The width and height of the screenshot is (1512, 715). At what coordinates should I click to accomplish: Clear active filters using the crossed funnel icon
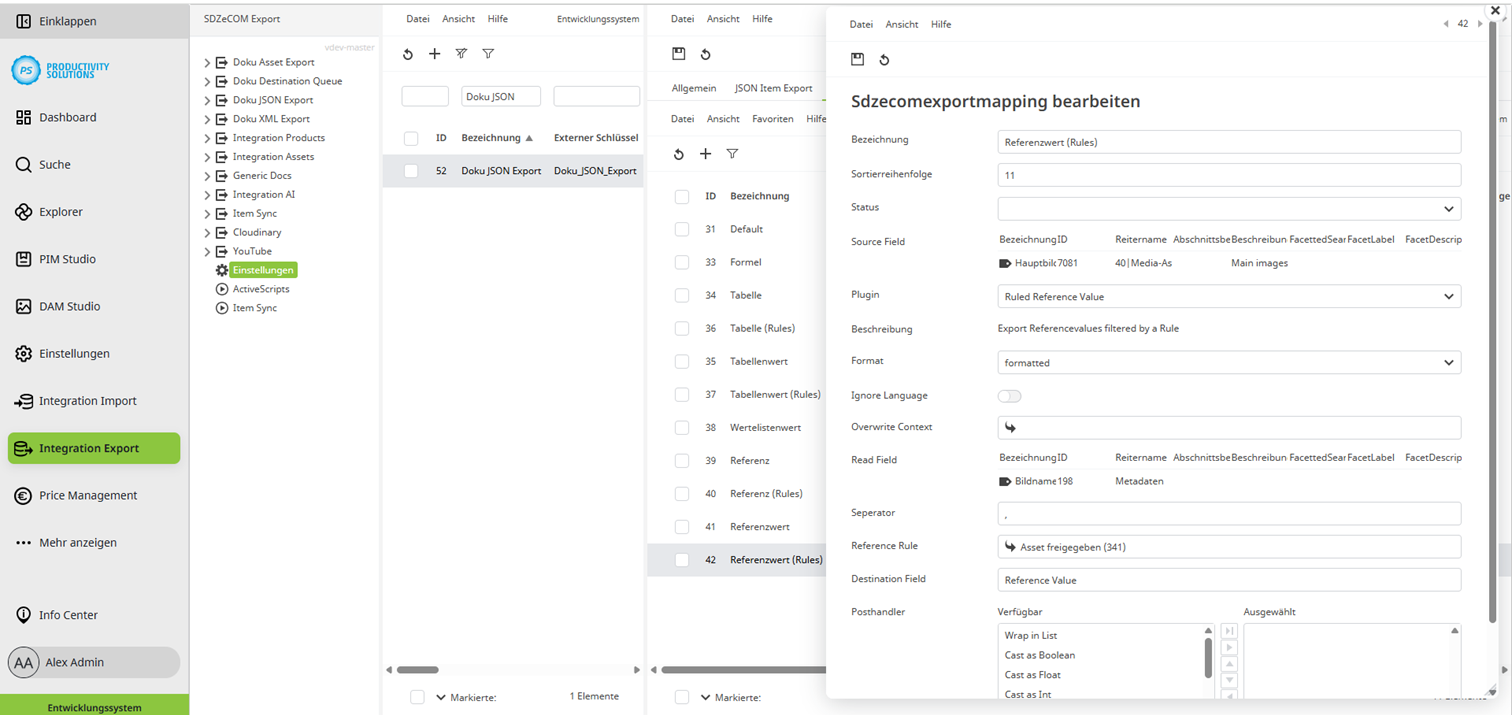(x=461, y=54)
